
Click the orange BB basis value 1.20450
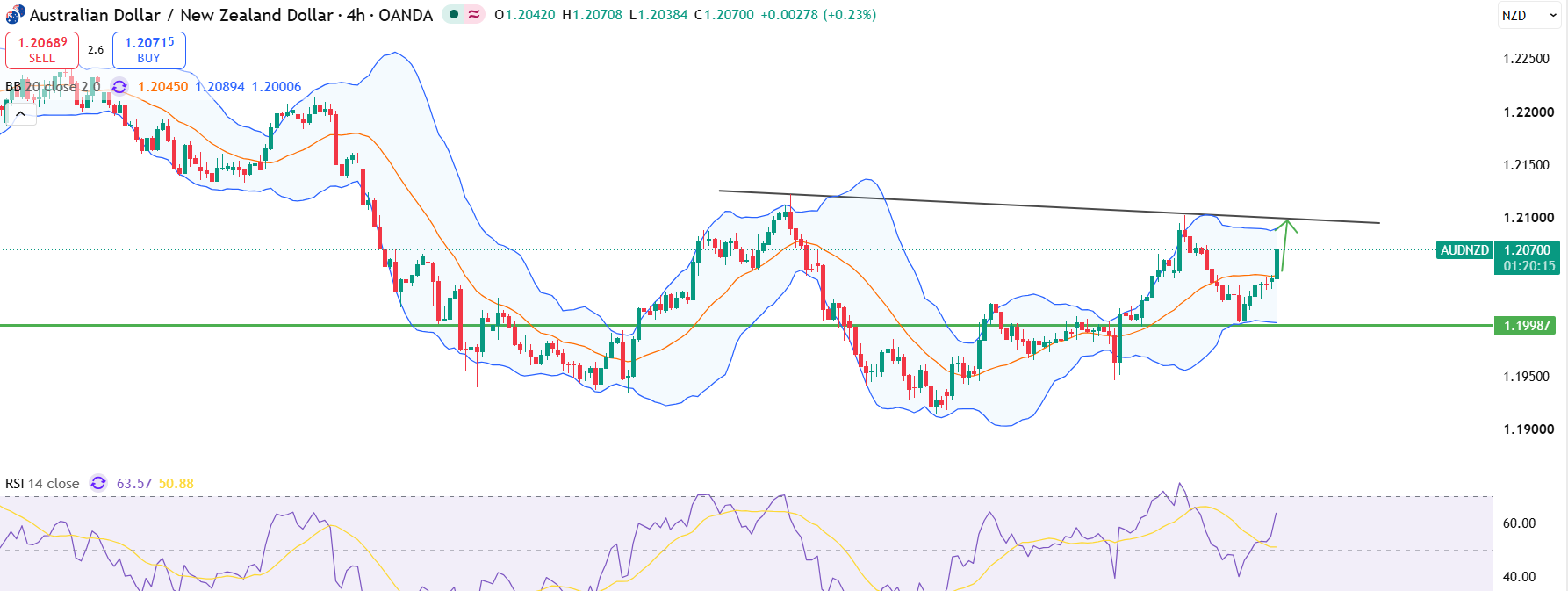point(163,87)
